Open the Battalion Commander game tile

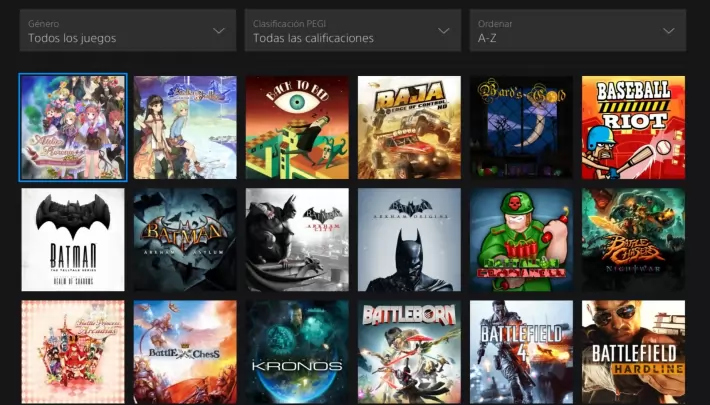(522, 240)
